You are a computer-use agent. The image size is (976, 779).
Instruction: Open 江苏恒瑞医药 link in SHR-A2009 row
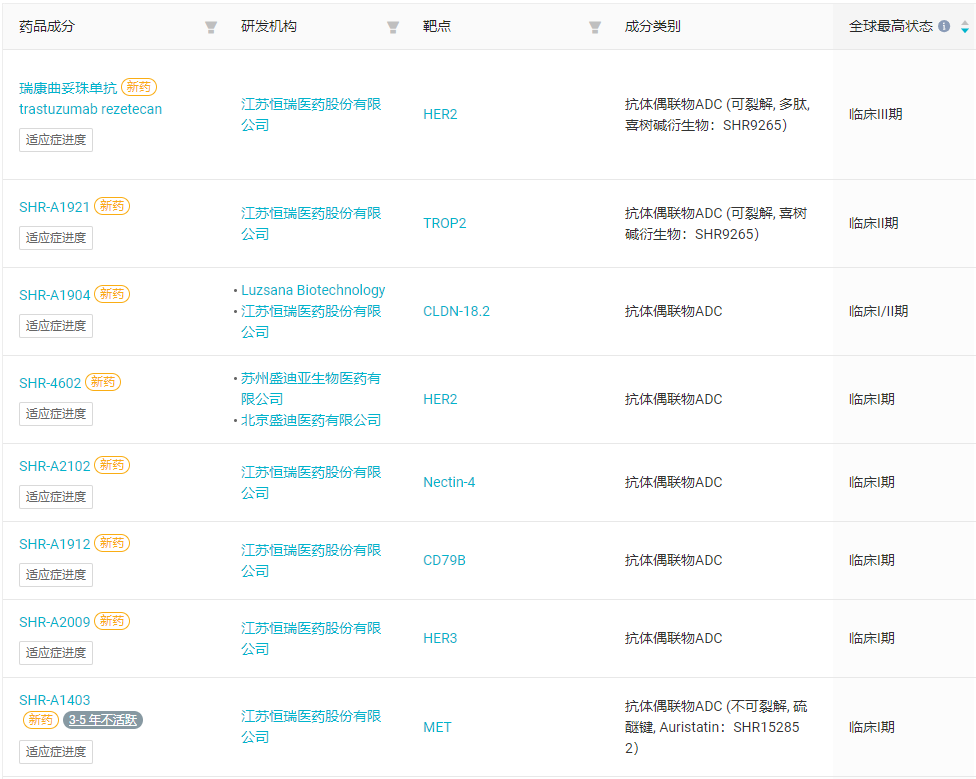(311, 638)
